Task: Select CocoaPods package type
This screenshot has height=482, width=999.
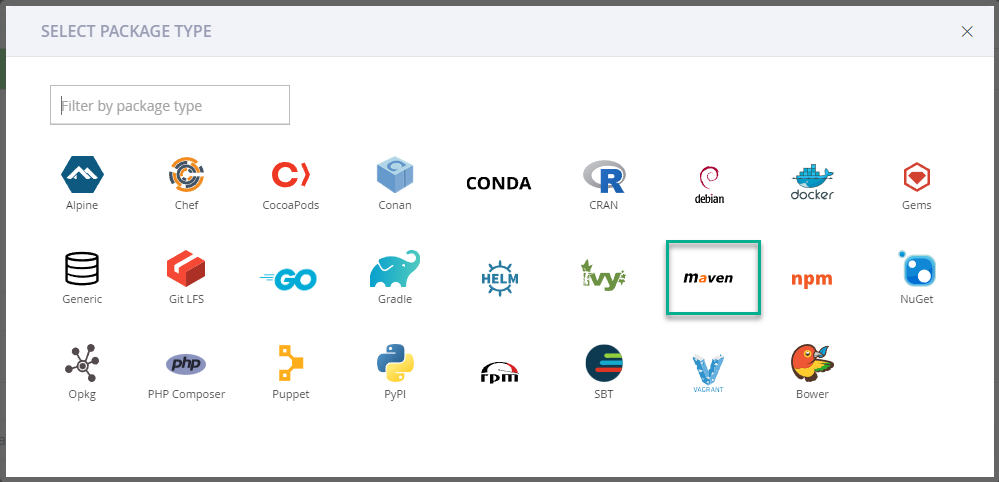Action: pyautogui.click(x=291, y=183)
